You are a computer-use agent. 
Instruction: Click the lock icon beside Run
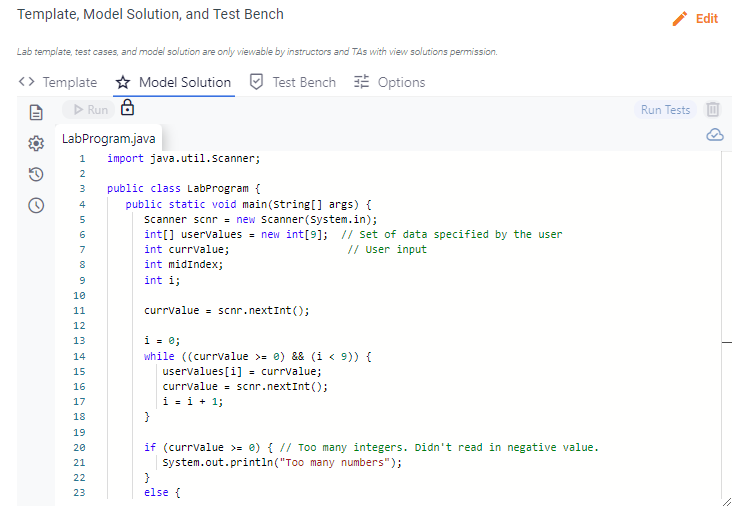click(x=127, y=108)
